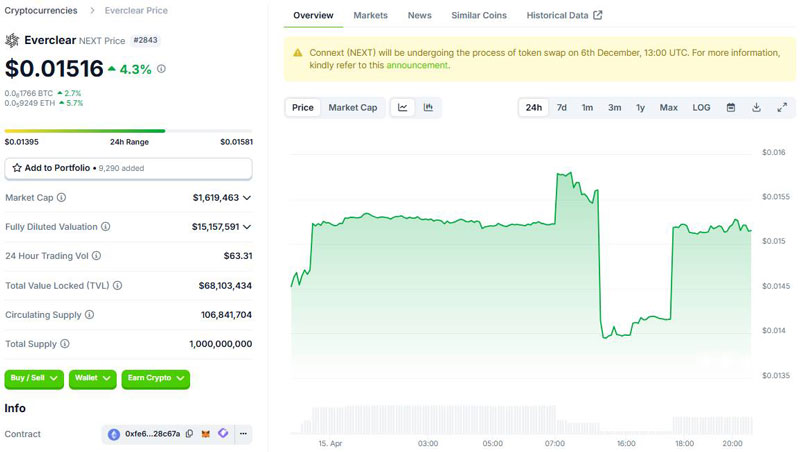Expand Market Cap value chevron
Screen dimensions: 800x452
[247, 197]
